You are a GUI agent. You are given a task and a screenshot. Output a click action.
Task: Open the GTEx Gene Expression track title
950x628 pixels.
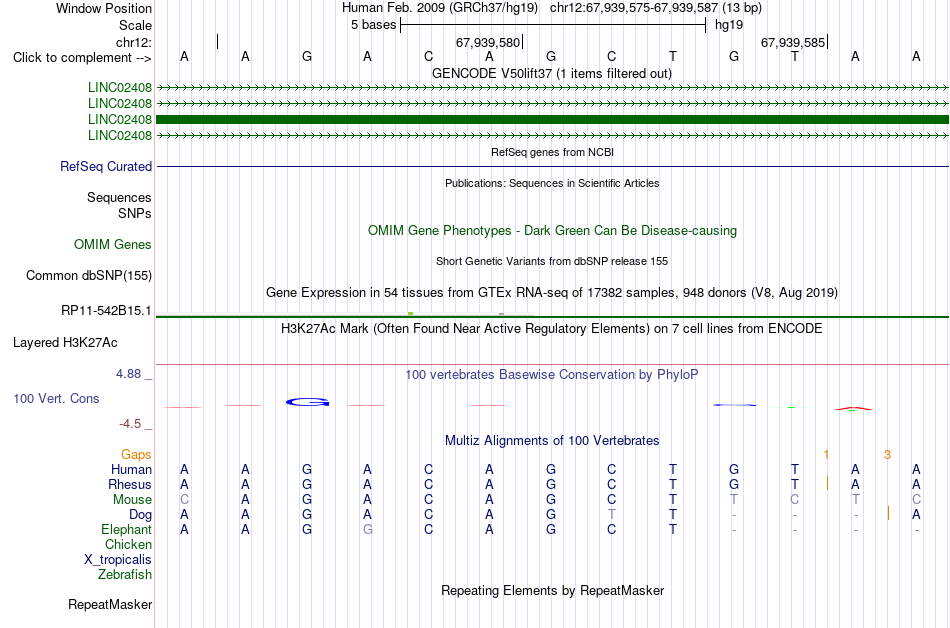(x=552, y=293)
